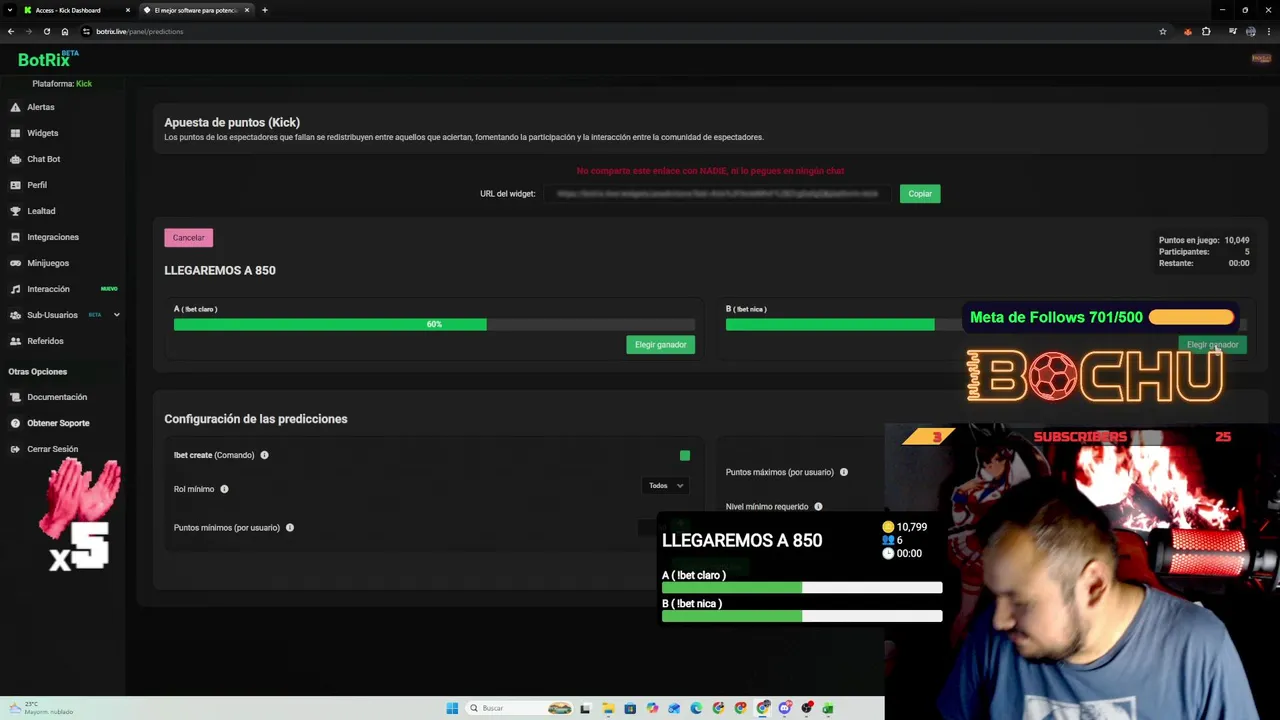
Task: Show info for Nivel mínimo requerido
Action: point(818,507)
